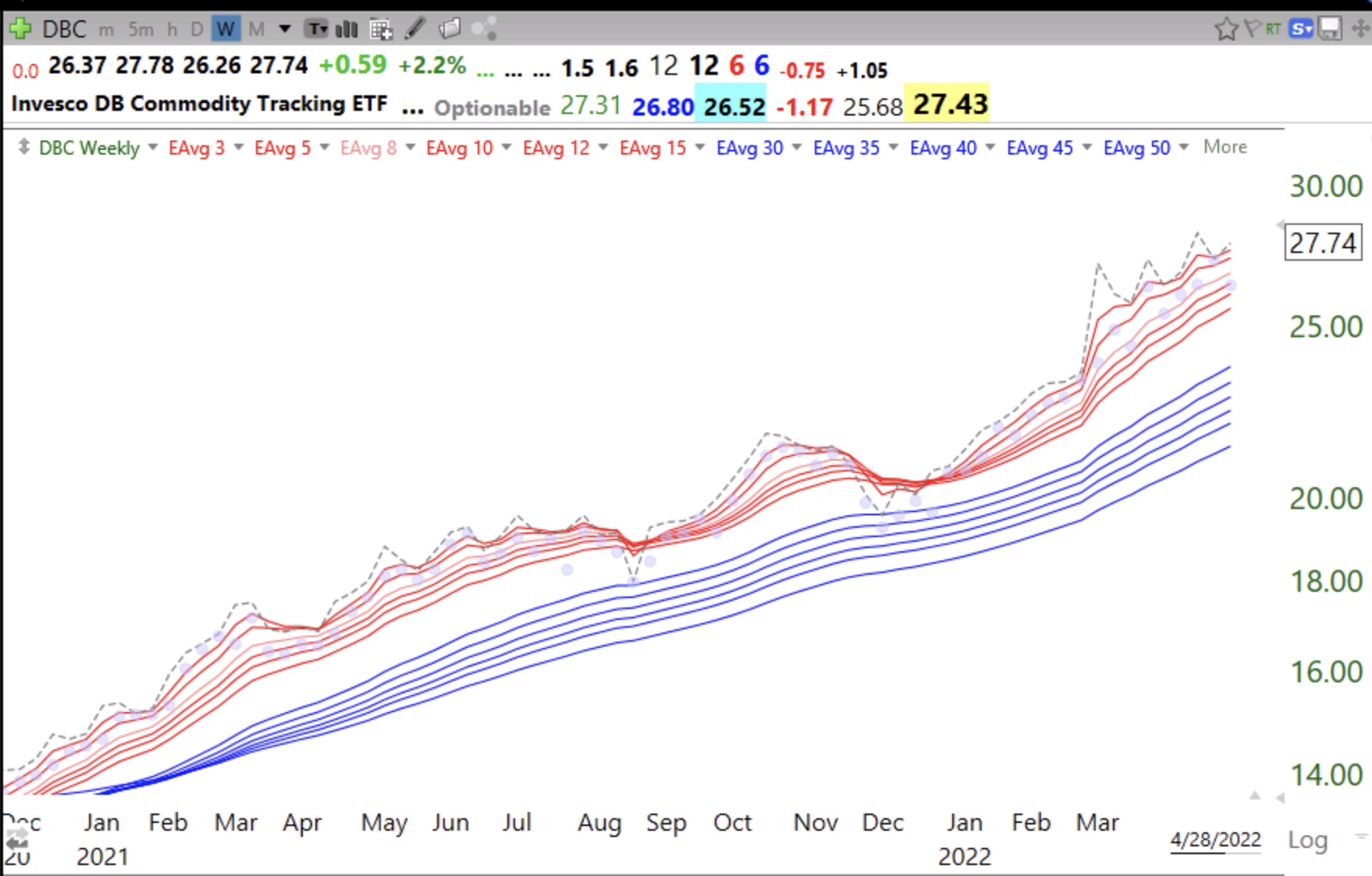This screenshot has width=1372, height=876.
Task: Click the 30.00 price axis label
Action: pyautogui.click(x=1326, y=187)
